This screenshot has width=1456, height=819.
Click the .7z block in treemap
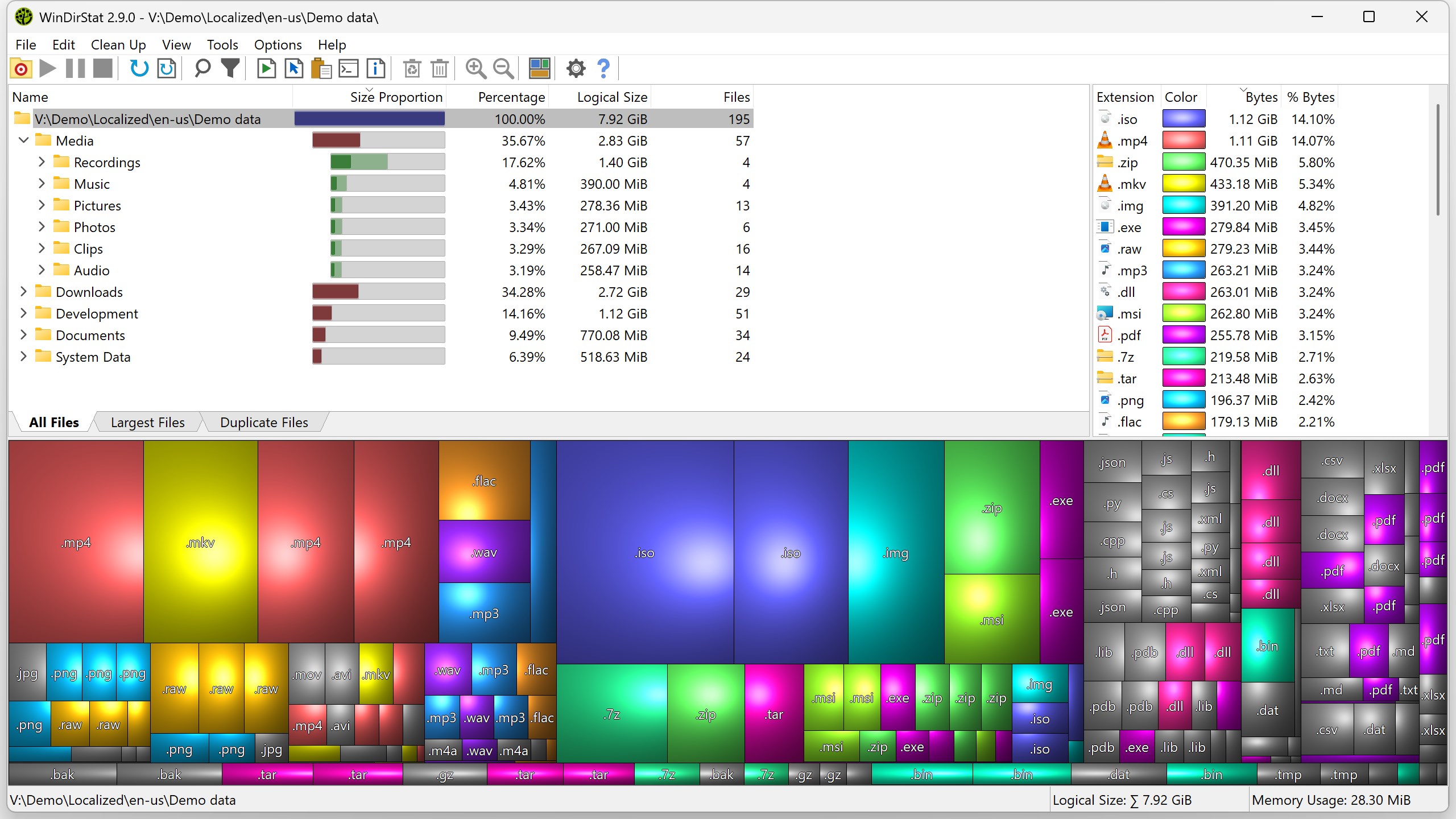pyautogui.click(x=612, y=714)
